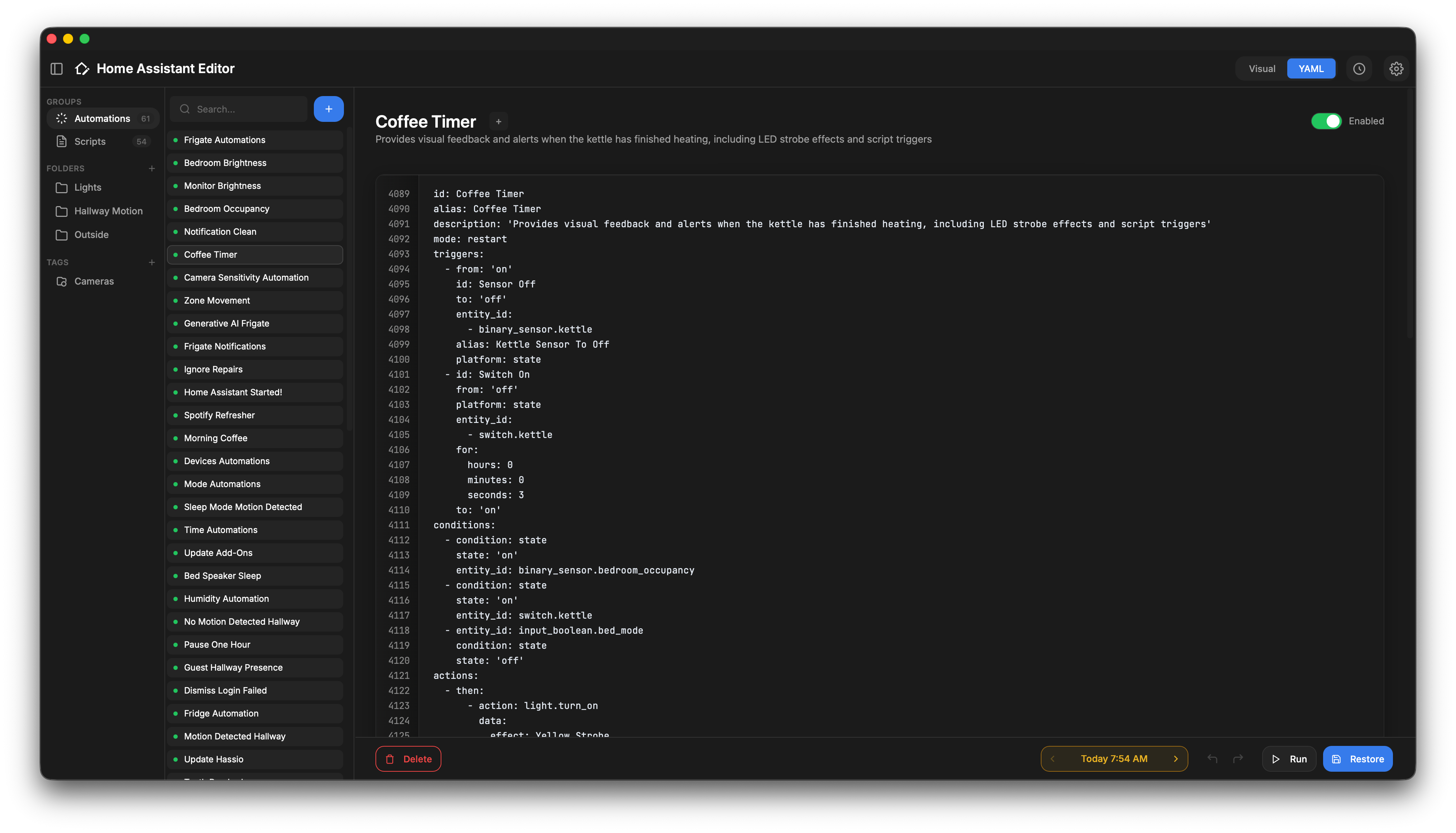Delete the Coffee Timer automation
The height and width of the screenshot is (833, 1456).
[x=408, y=759]
